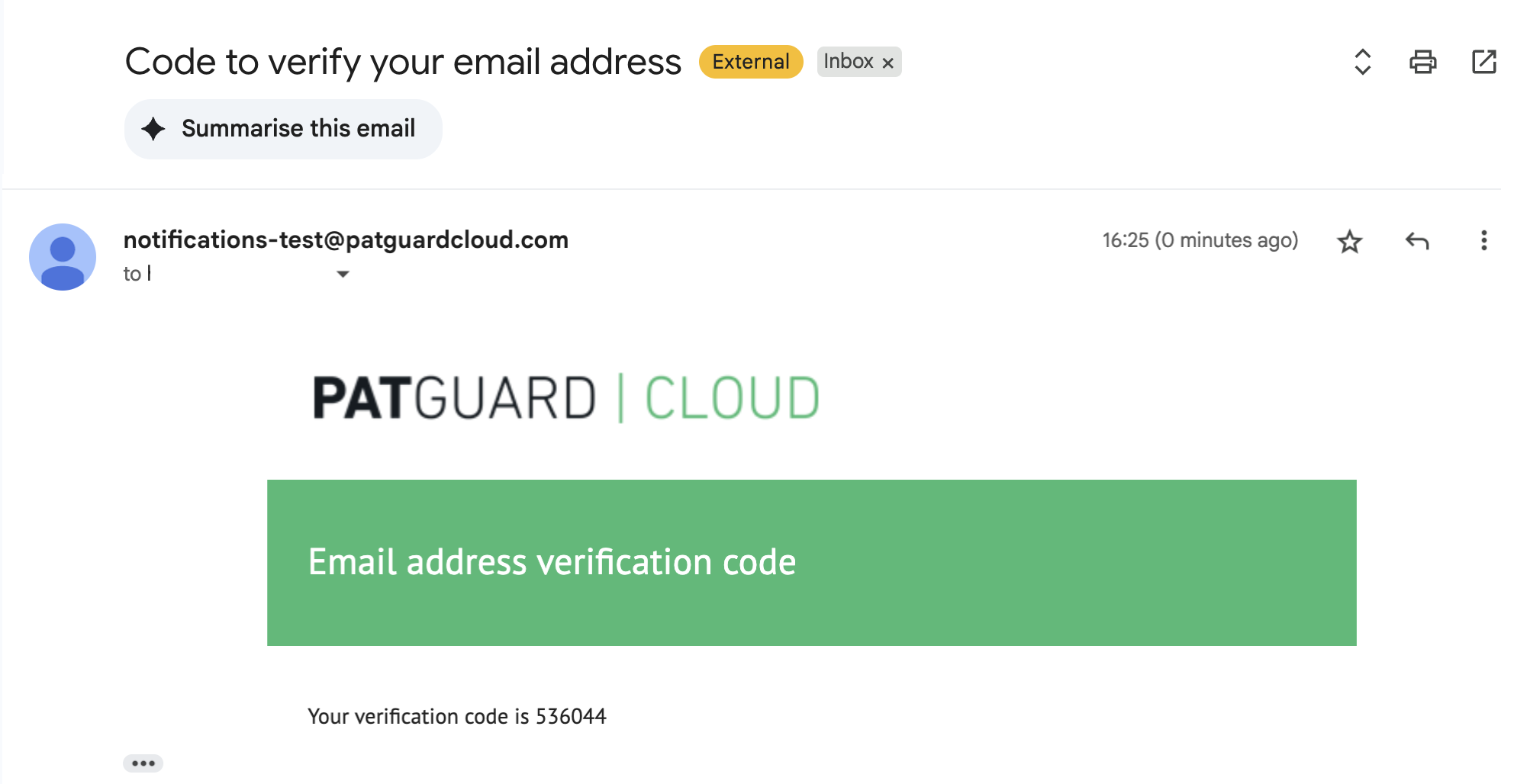Click the email subject heading
The height and width of the screenshot is (784, 1514).
pos(403,62)
